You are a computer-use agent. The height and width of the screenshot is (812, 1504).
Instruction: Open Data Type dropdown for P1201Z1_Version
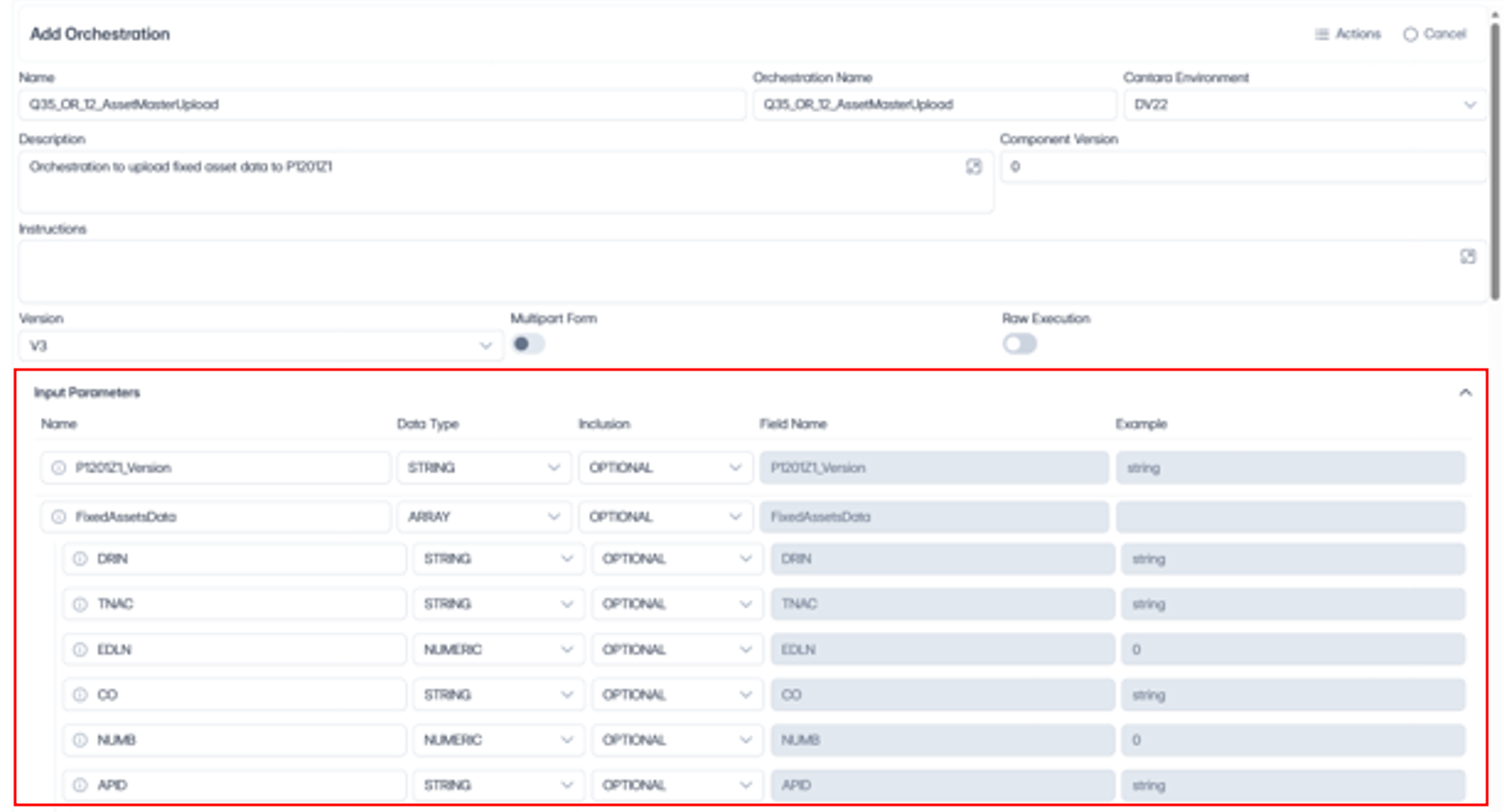click(483, 467)
